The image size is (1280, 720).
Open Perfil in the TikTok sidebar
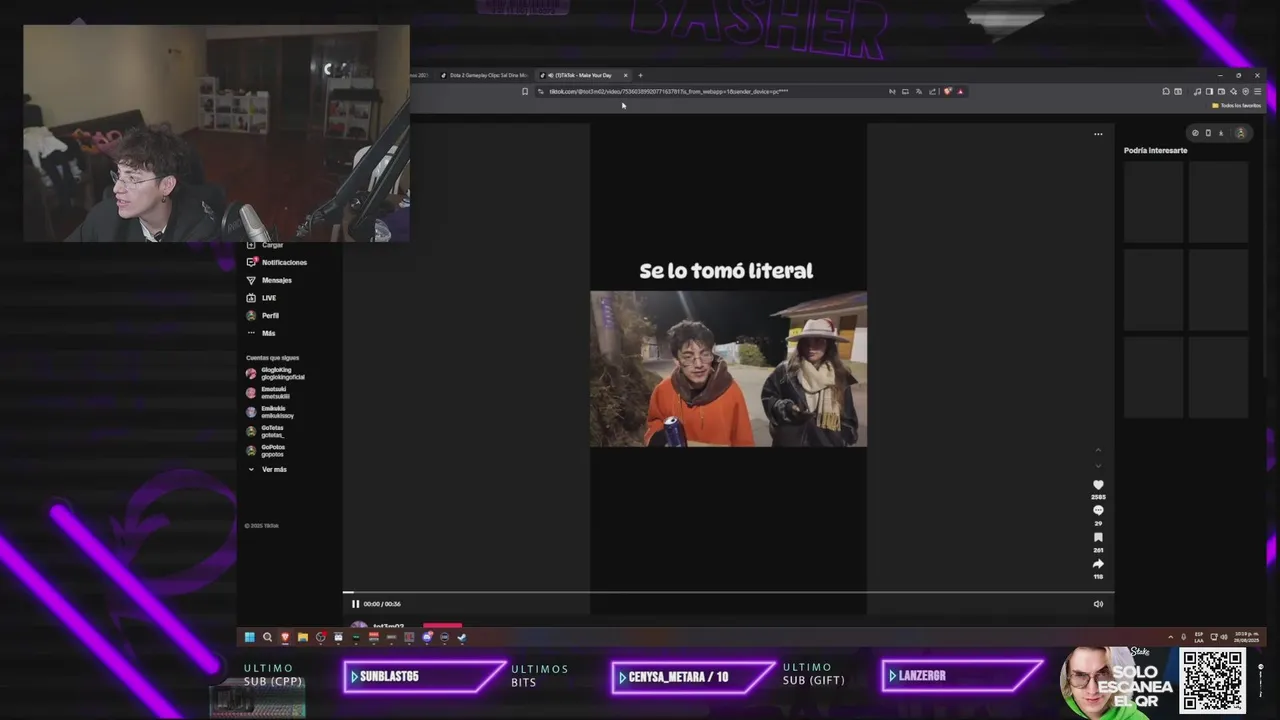coord(263,315)
